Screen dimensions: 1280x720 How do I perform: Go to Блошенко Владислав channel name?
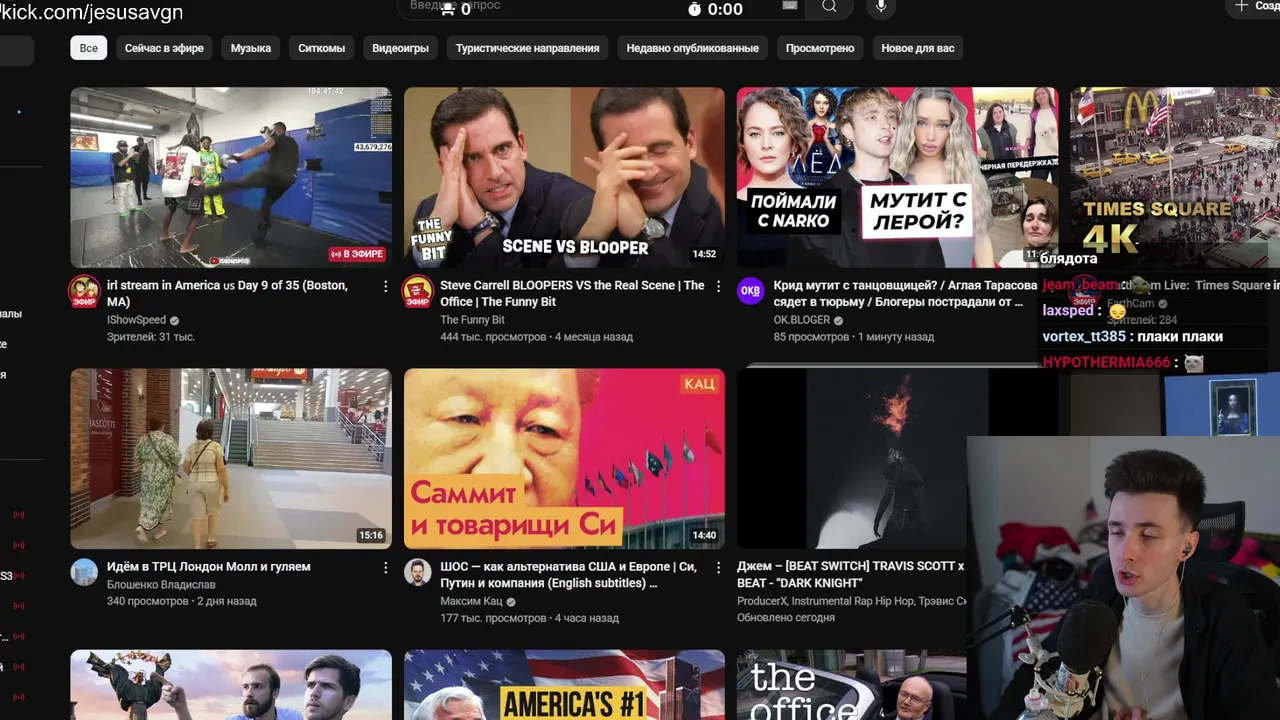click(x=161, y=585)
